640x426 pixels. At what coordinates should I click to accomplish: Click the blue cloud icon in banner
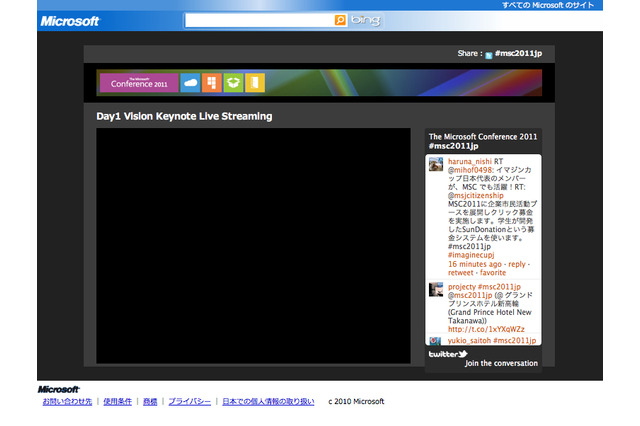tap(190, 83)
